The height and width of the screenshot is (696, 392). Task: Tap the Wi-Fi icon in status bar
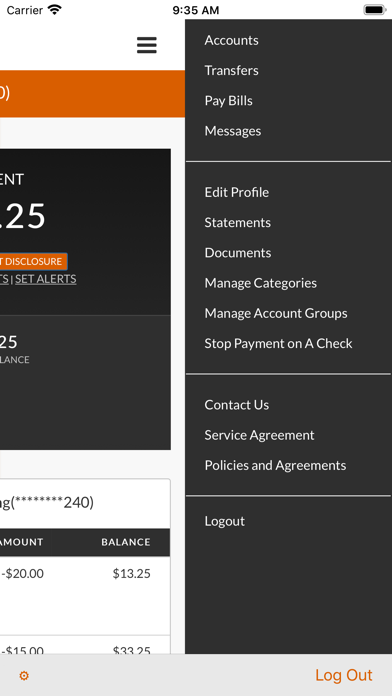(x=55, y=9)
